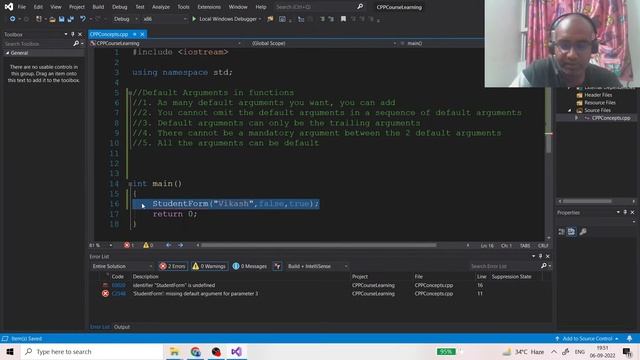Collapse the Source Files folder node
Image resolution: width=640 pixels, height=360 pixels.
pyautogui.click(x=570, y=110)
